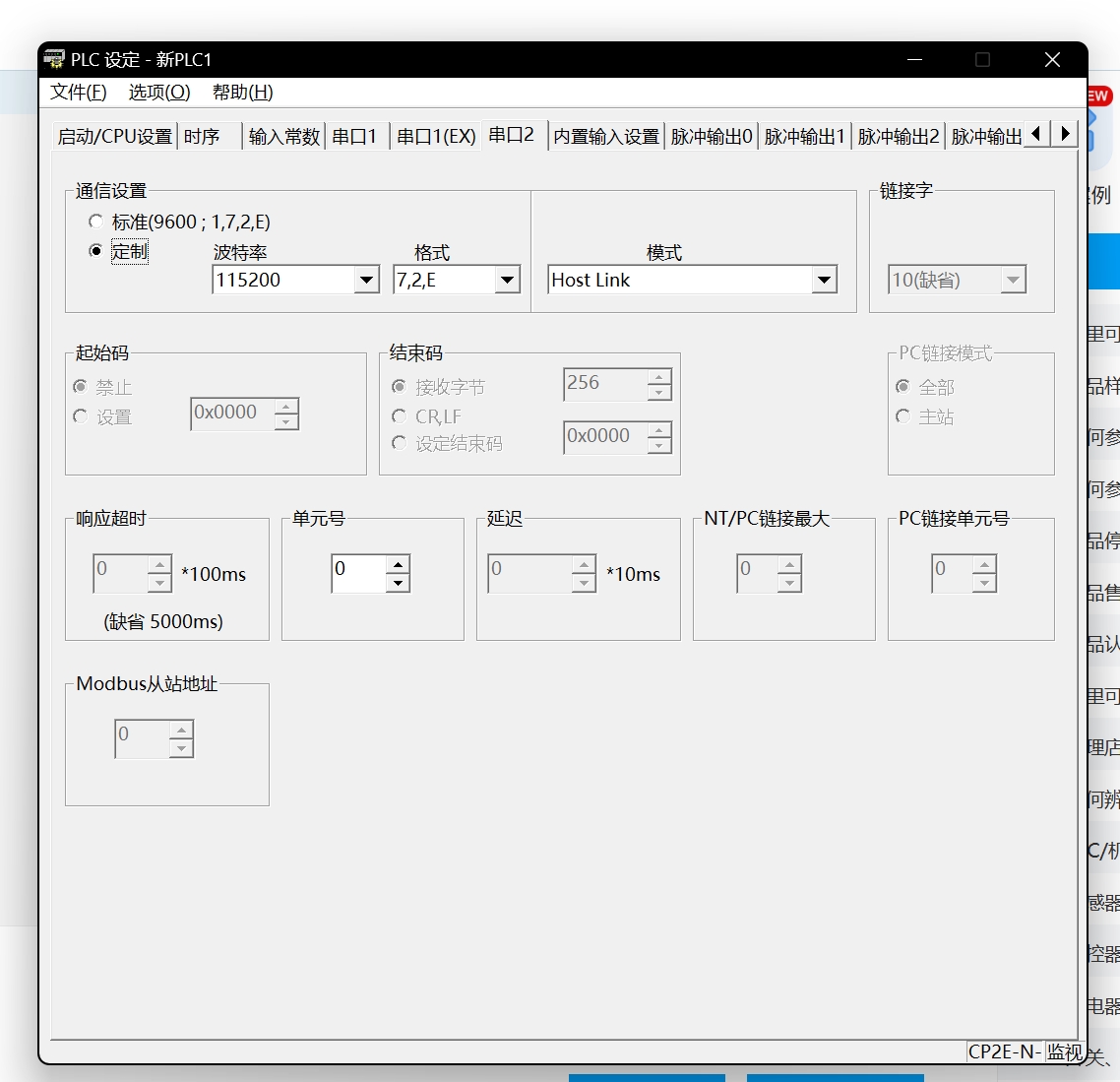Image resolution: width=1120 pixels, height=1082 pixels.
Task: Close the PLC settings window
Action: [x=1052, y=60]
